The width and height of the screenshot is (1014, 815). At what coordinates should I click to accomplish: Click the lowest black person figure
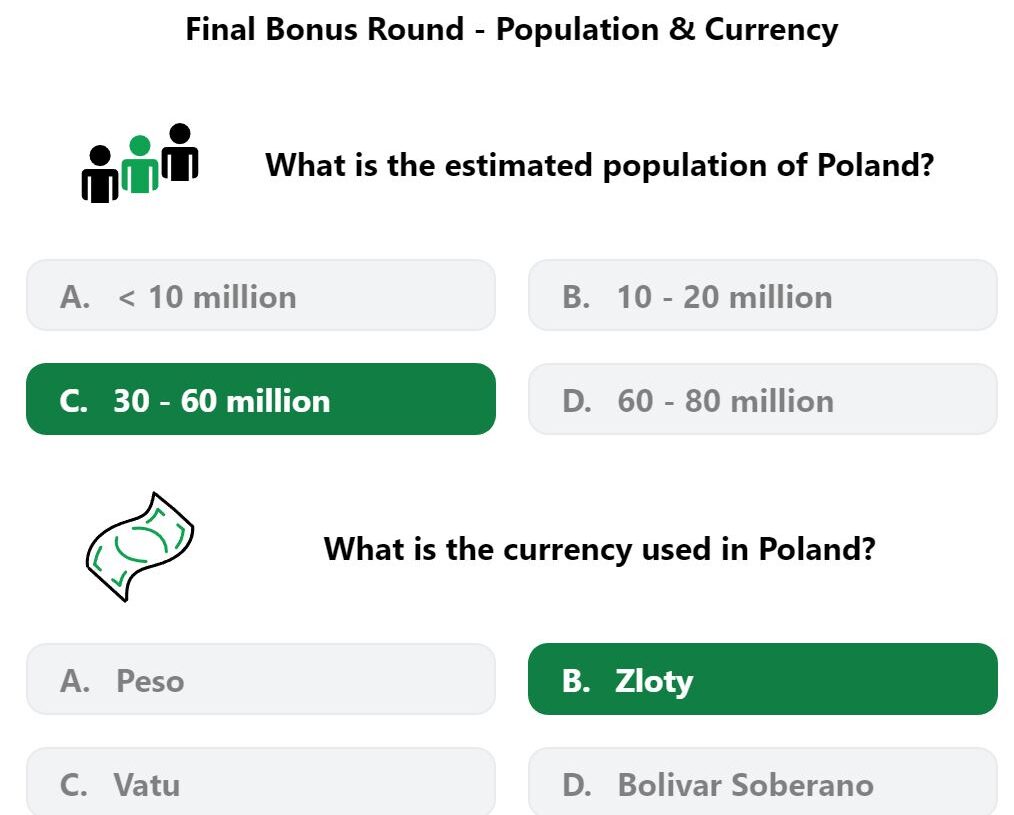click(100, 174)
